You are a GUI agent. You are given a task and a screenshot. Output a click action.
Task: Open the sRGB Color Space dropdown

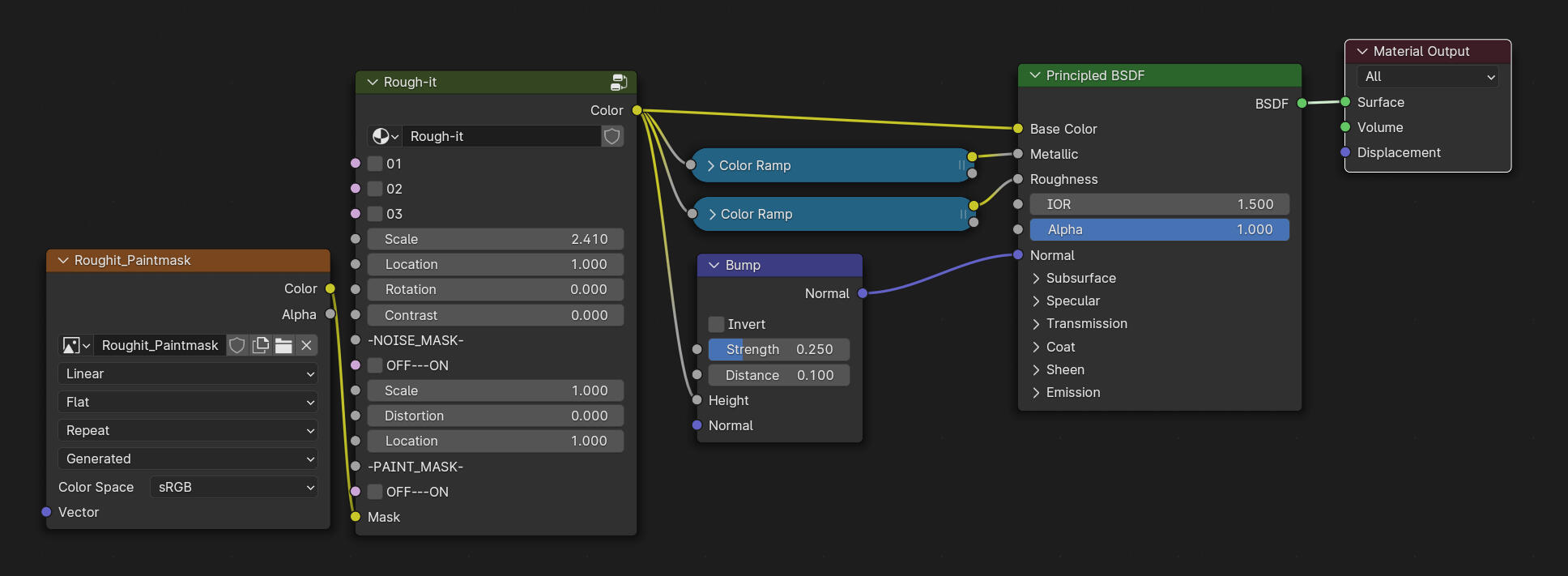[x=233, y=487]
